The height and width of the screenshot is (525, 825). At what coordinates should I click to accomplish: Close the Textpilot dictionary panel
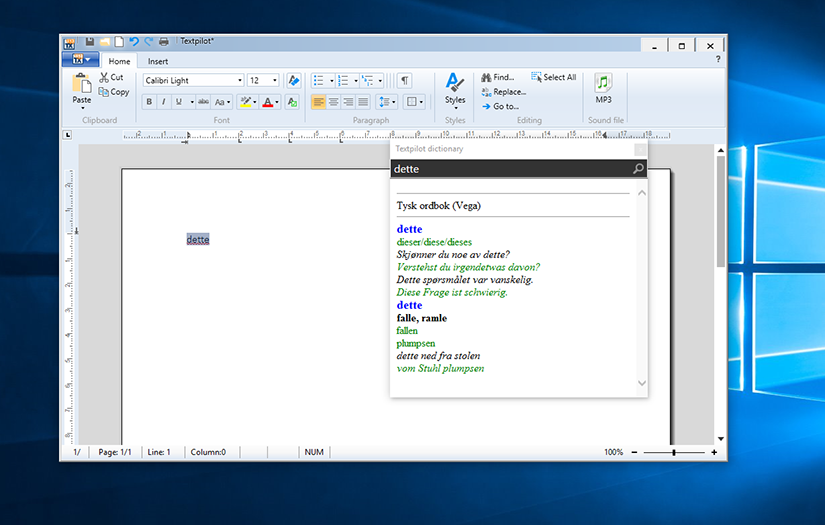click(x=640, y=149)
